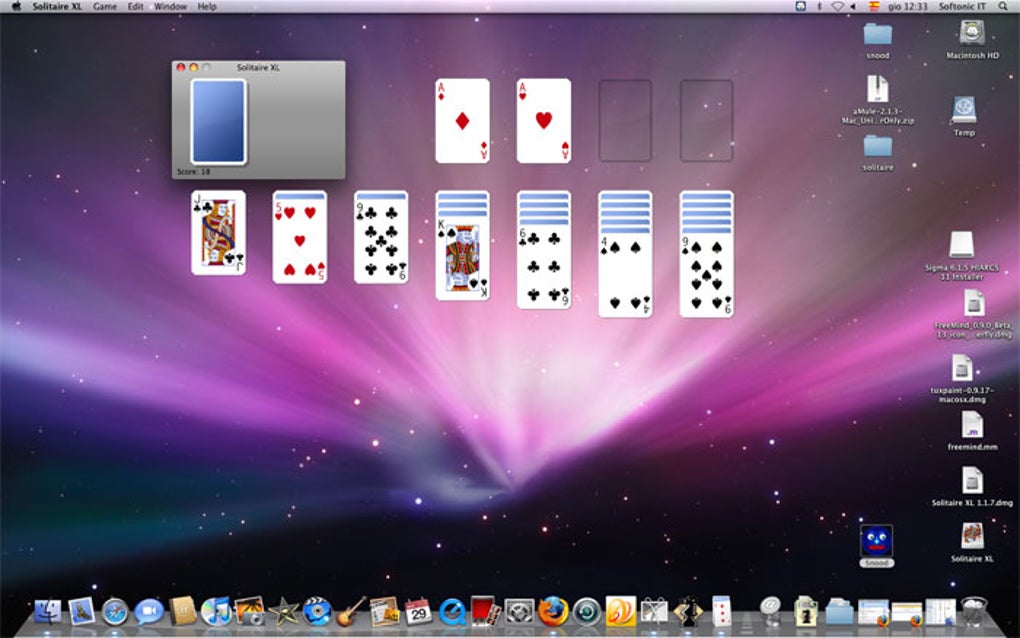Viewport: 1020px width, 638px height.
Task: Launch GarageBand guitar icon in Dock
Action: click(x=351, y=612)
